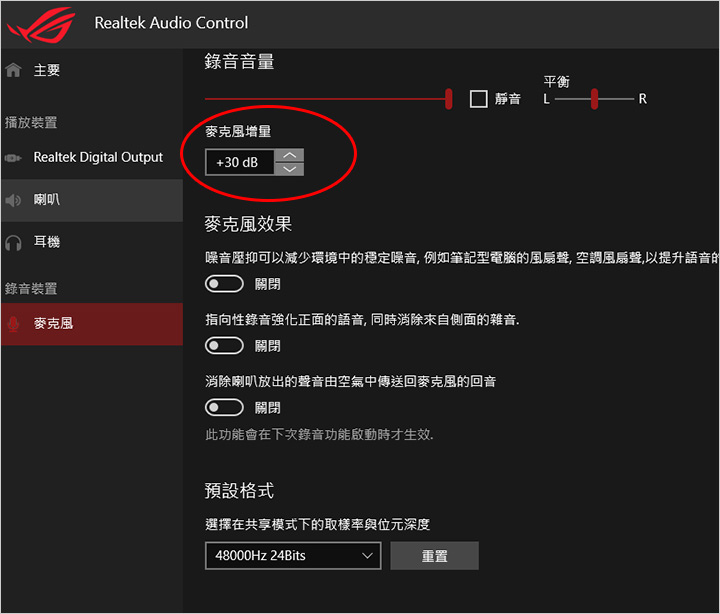Image resolution: width=720 pixels, height=614 pixels.
Task: Toggle the noise suppression 噪音壓抑 switch
Action: click(x=224, y=284)
